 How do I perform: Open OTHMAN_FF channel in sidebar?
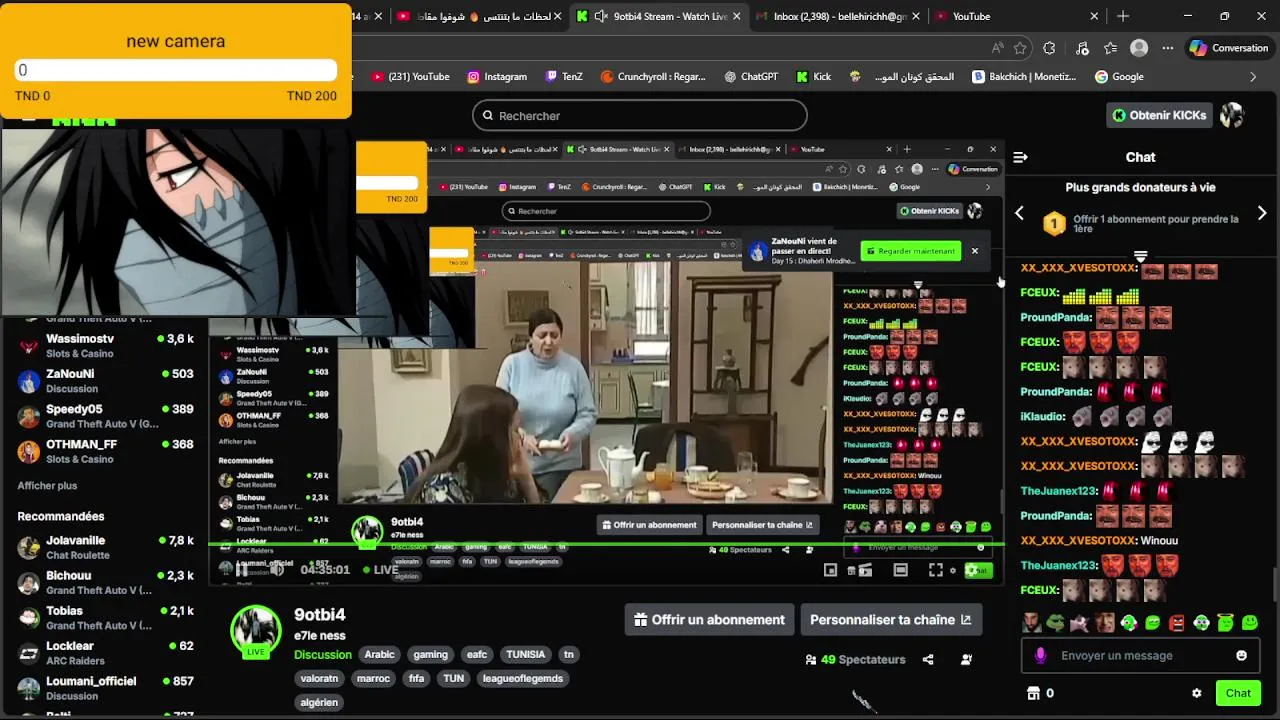(105, 451)
